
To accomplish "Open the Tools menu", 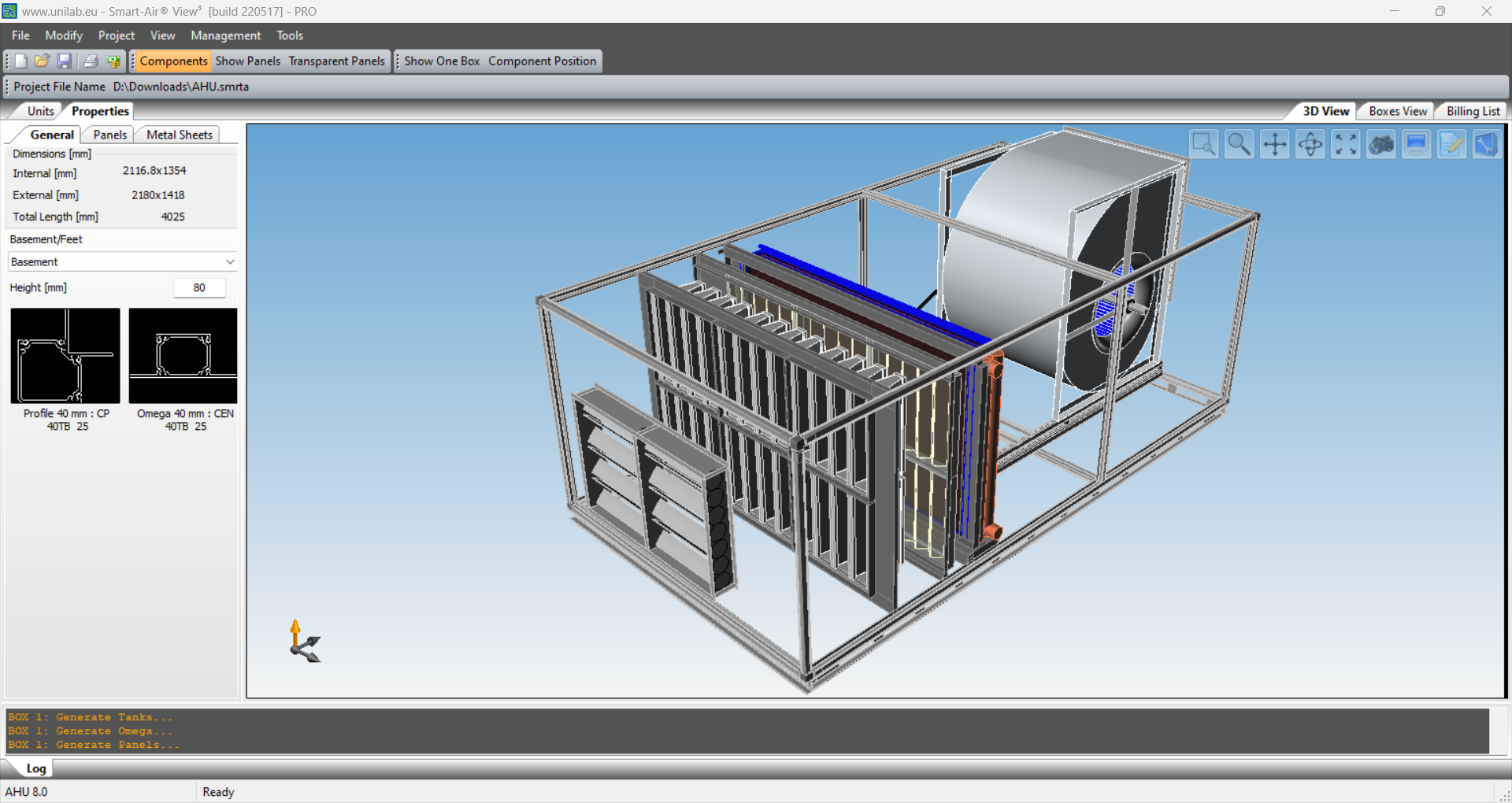I will point(289,35).
